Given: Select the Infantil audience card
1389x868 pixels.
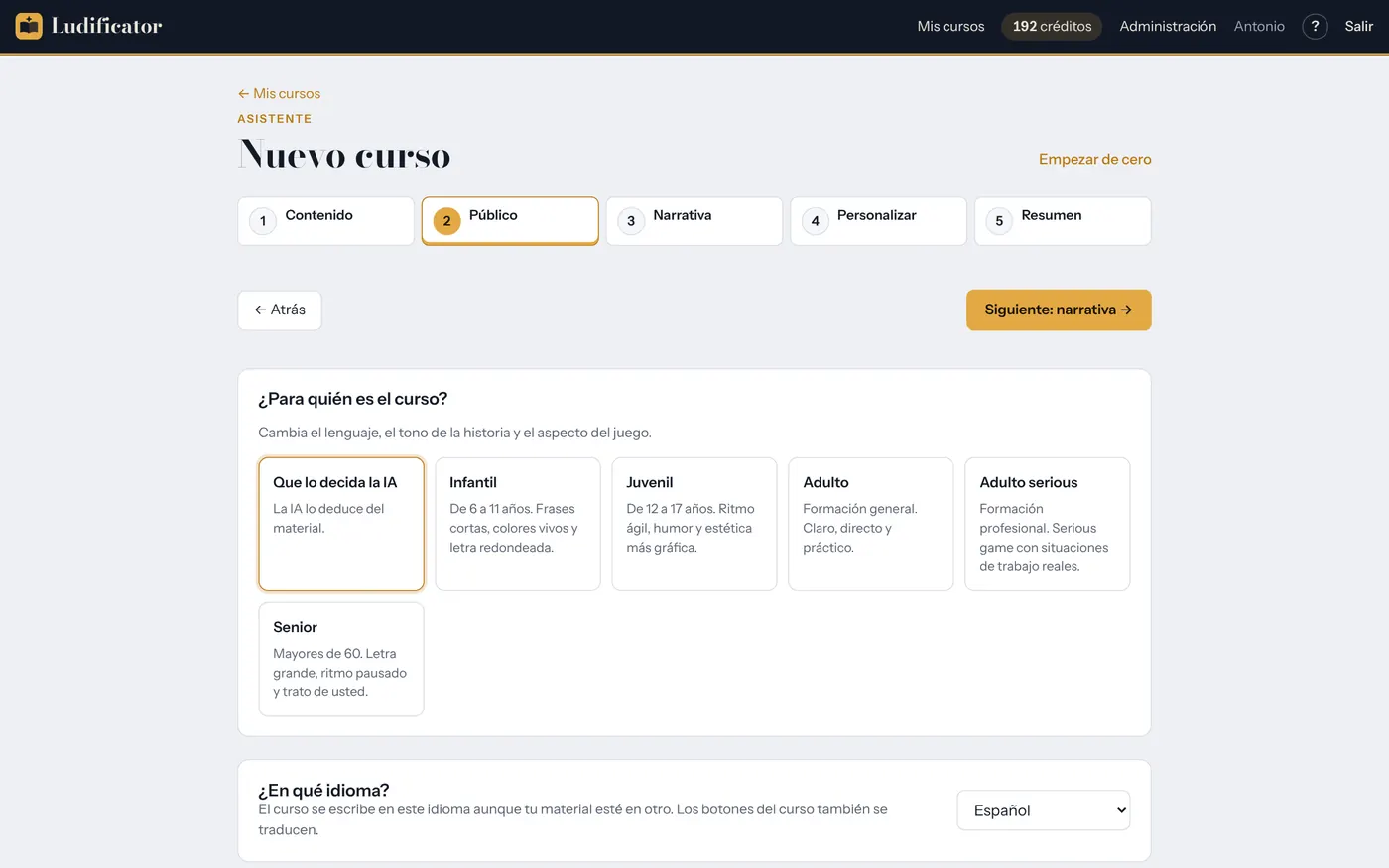Looking at the screenshot, I should click(518, 524).
